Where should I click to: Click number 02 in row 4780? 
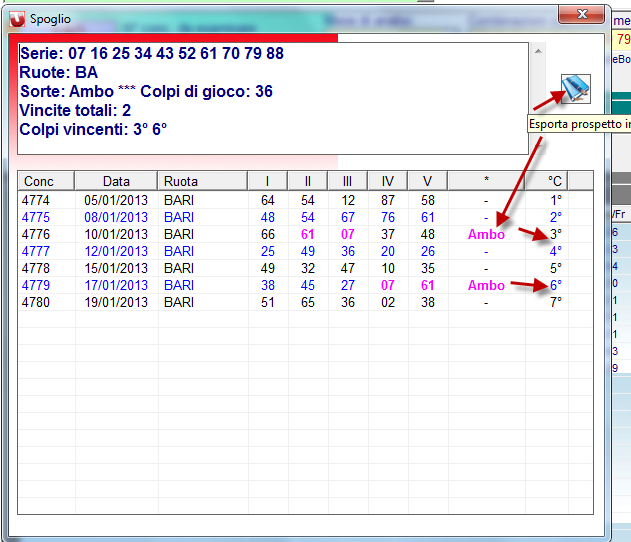[x=388, y=302]
